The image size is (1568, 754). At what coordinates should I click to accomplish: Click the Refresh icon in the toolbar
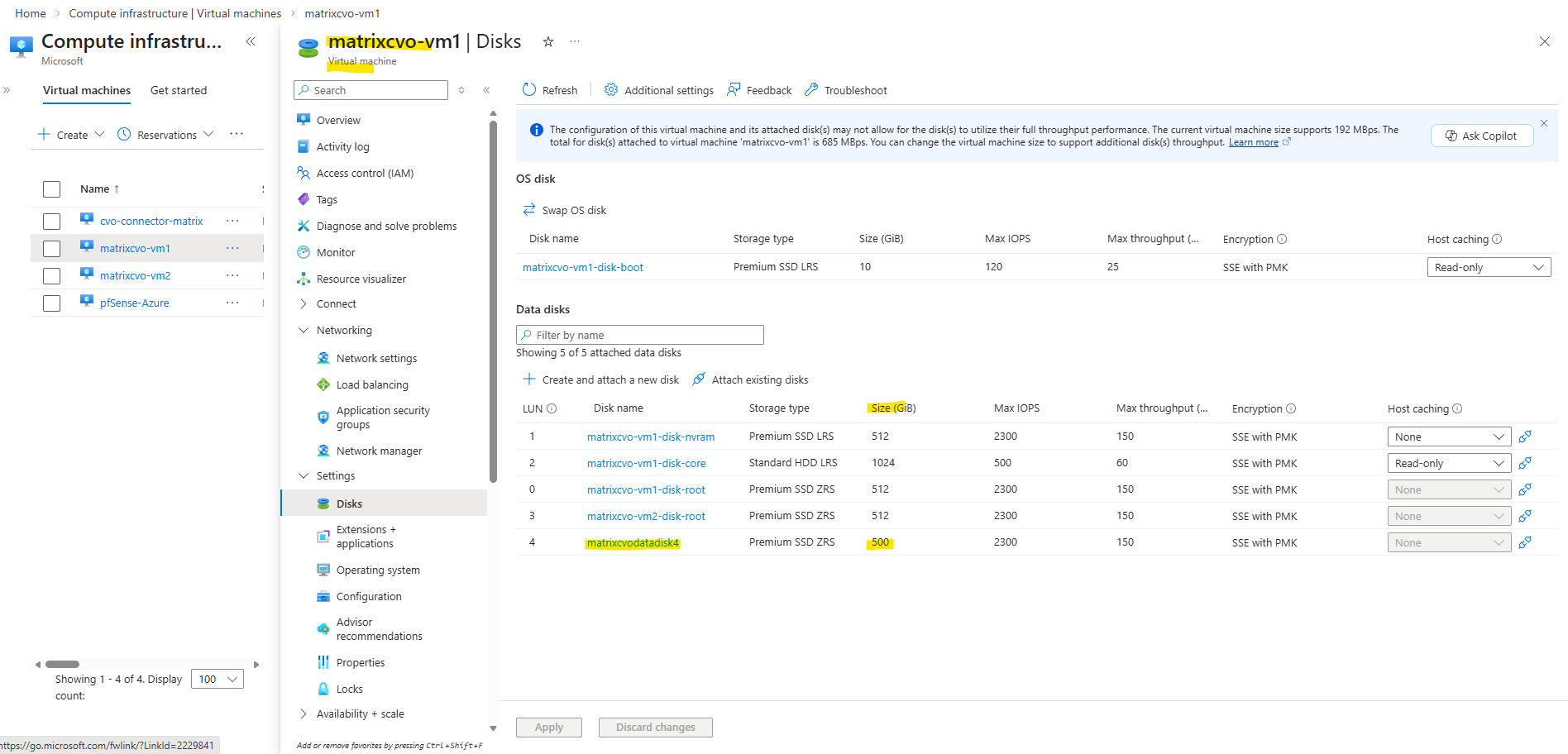point(529,90)
